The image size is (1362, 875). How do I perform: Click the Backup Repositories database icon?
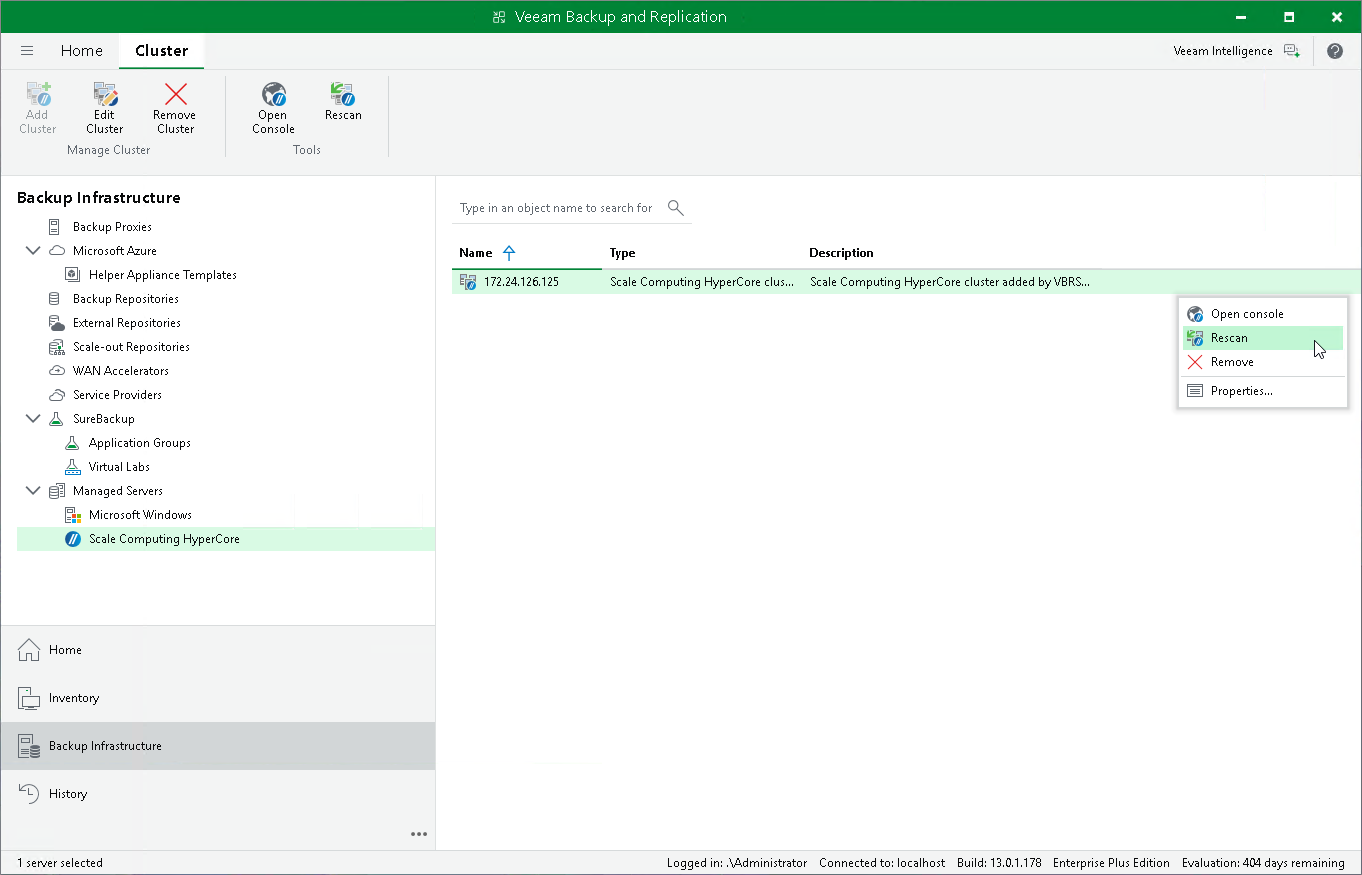click(56, 299)
